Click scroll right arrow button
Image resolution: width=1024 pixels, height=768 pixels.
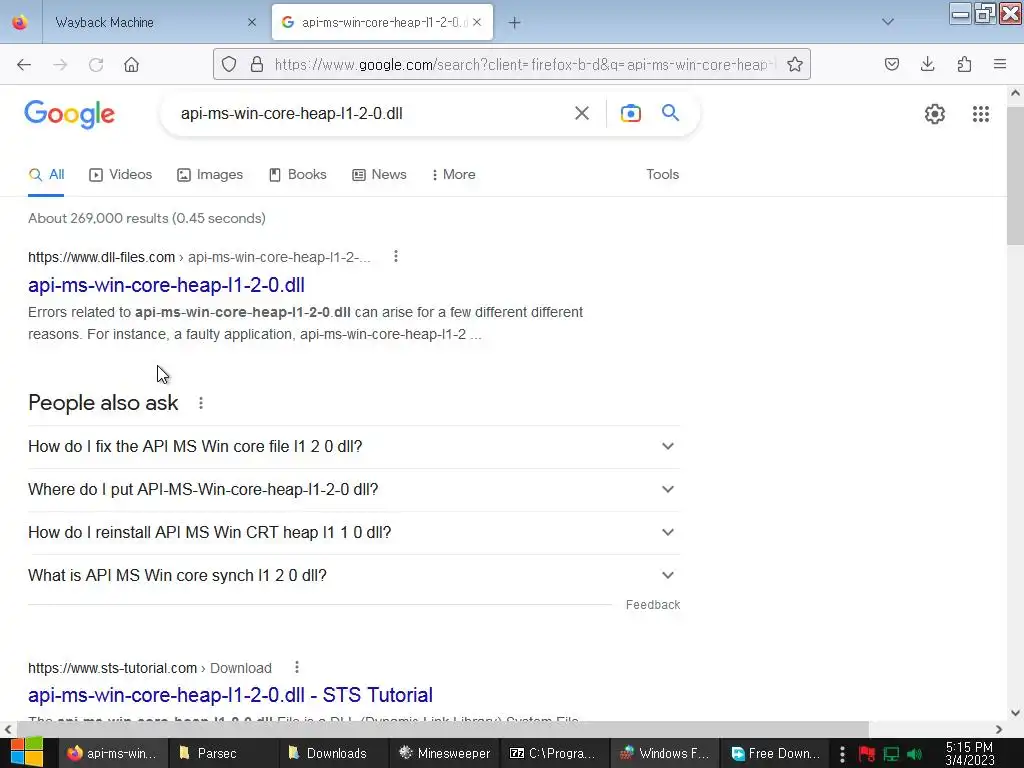pos(999,729)
